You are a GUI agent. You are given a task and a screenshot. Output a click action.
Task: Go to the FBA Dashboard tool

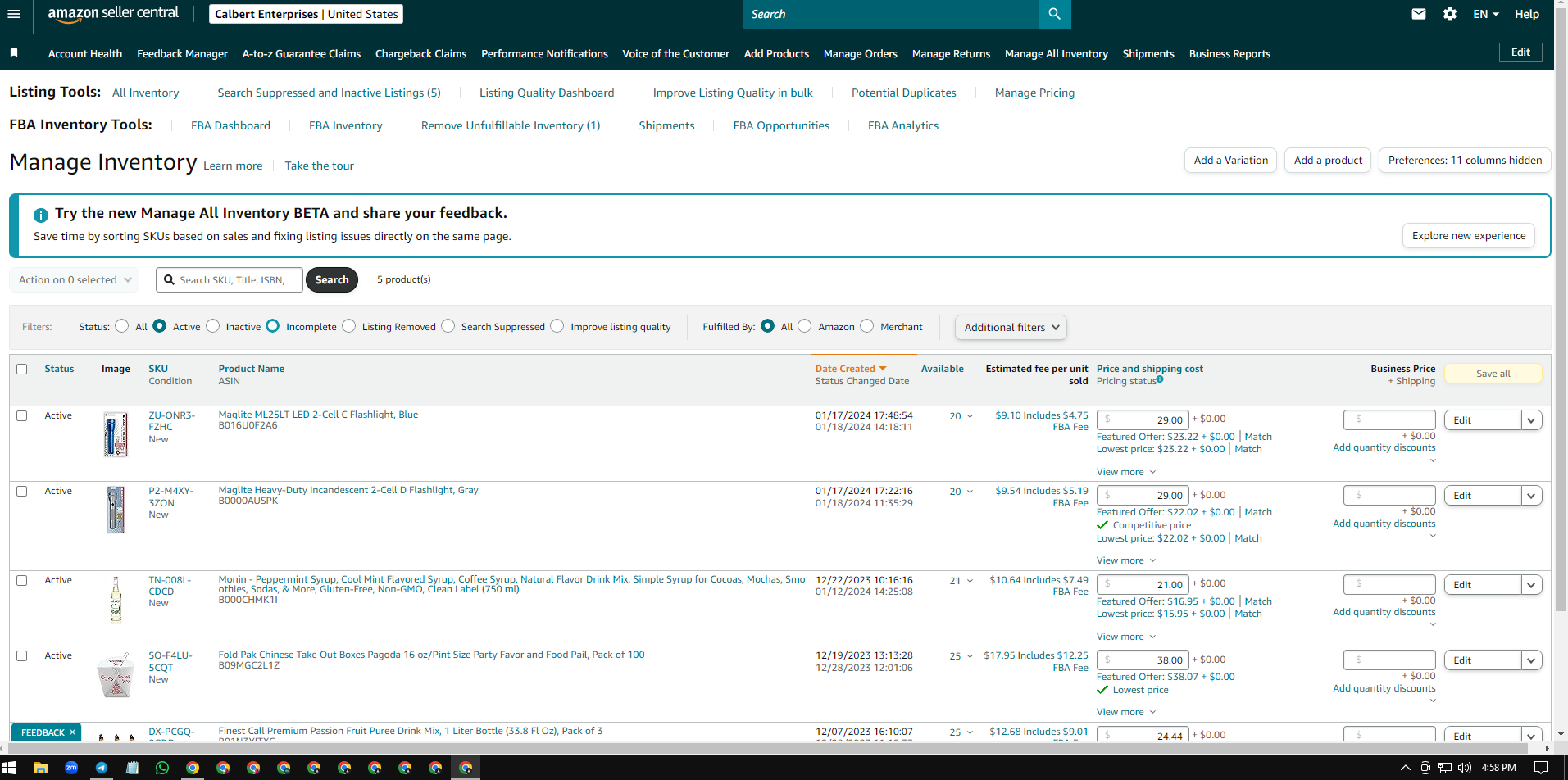[230, 125]
